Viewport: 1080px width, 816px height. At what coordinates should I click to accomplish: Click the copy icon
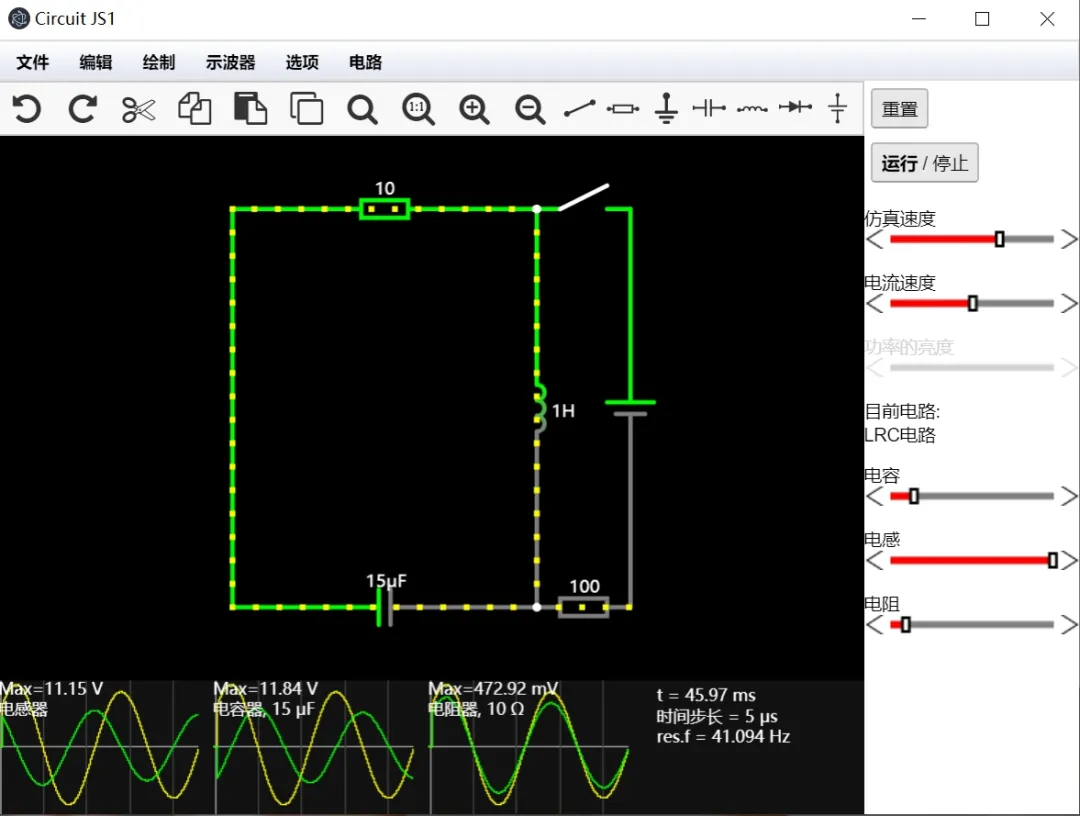pos(194,109)
